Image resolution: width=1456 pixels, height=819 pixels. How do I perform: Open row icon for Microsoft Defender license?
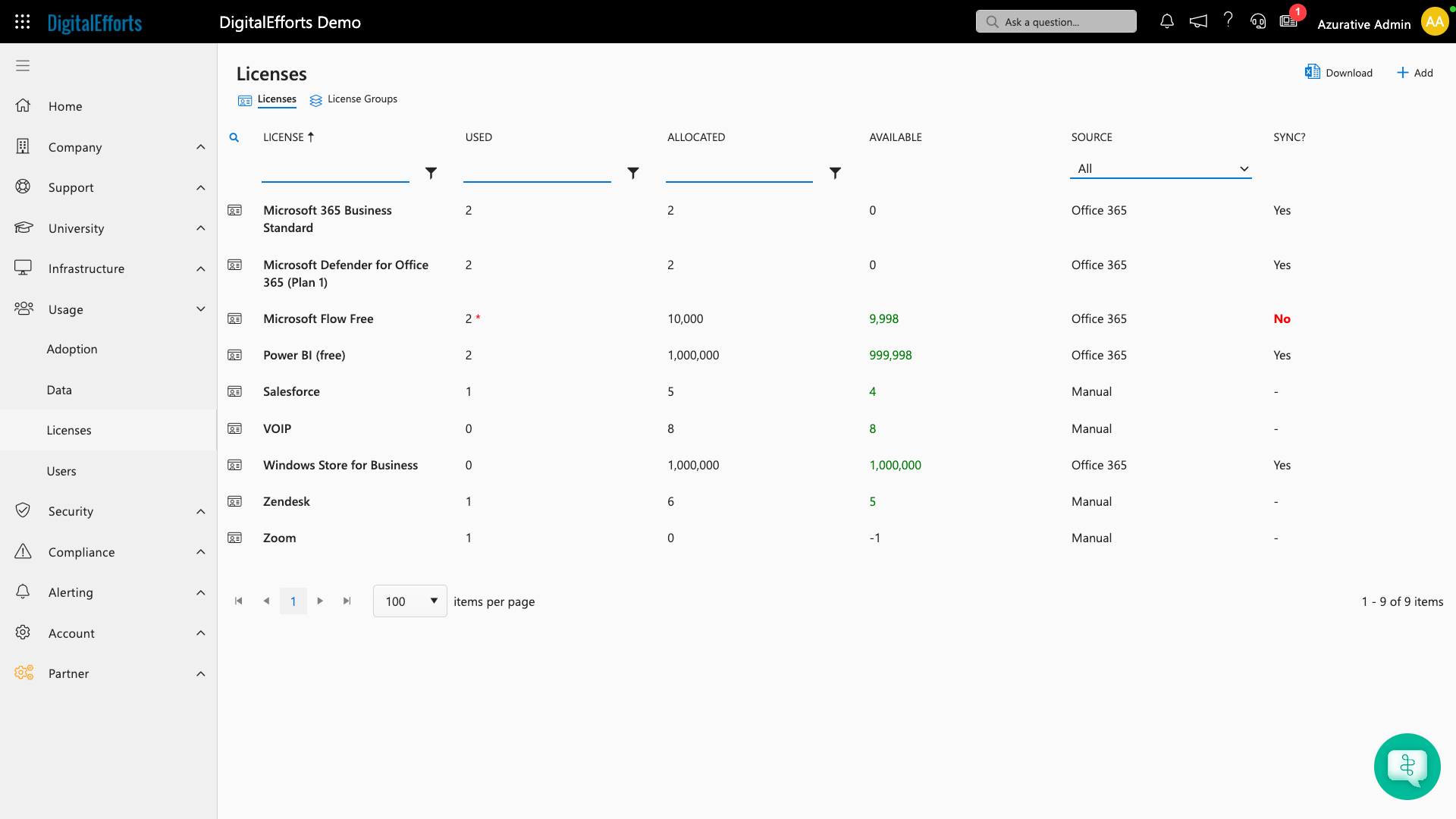tap(235, 265)
